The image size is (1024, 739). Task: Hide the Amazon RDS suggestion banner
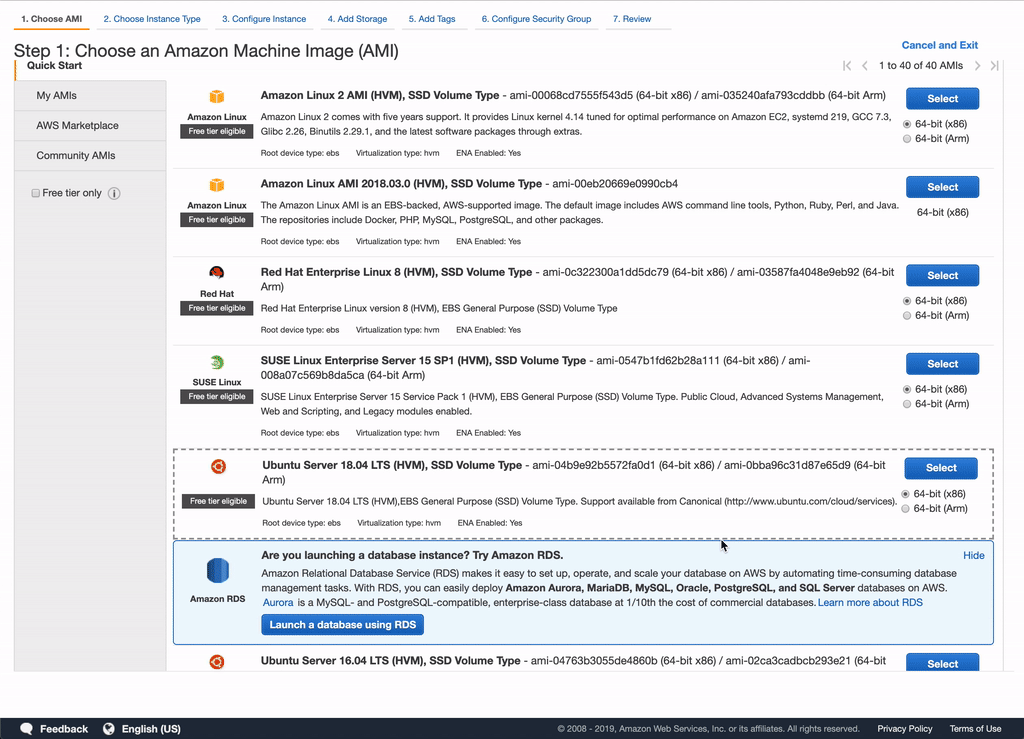(974, 556)
